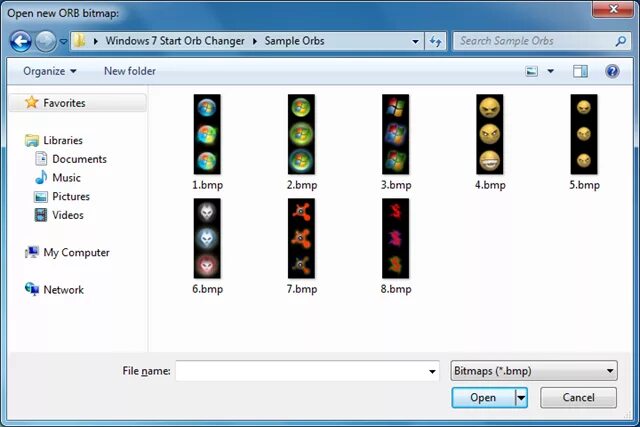This screenshot has width=640, height=427.
Task: Click the Open button
Action: point(483,398)
